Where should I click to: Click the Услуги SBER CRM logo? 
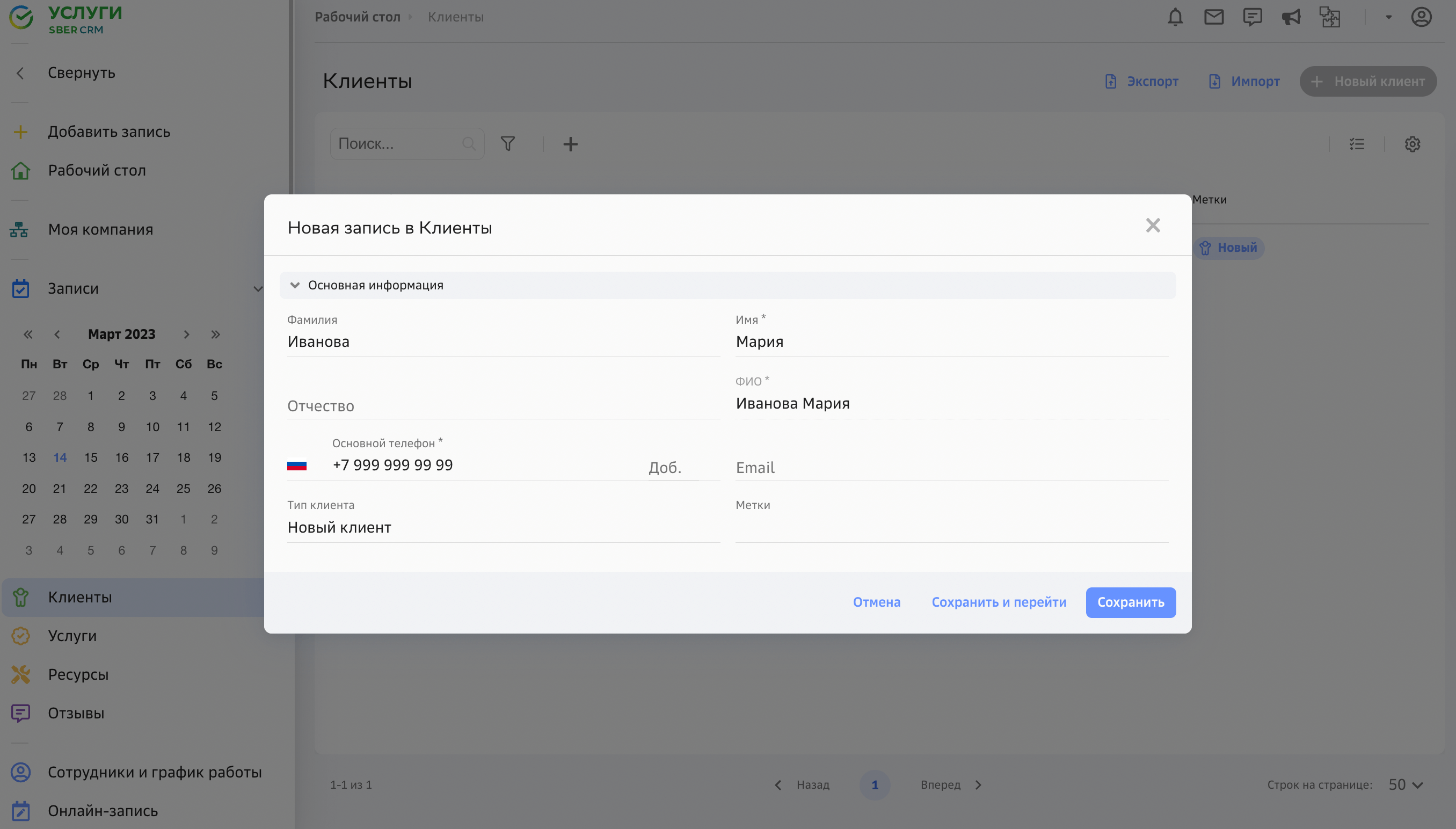(x=65, y=19)
